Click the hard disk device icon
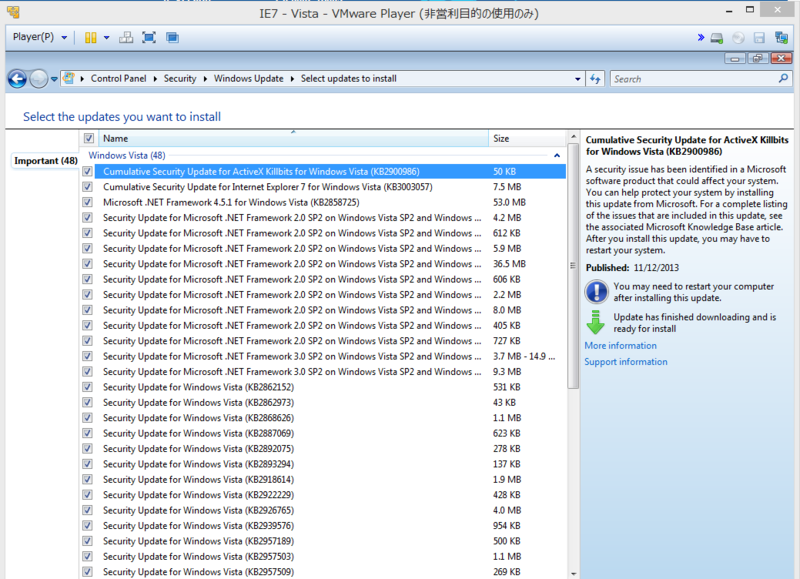Viewport: 800px width, 579px height. click(717, 38)
